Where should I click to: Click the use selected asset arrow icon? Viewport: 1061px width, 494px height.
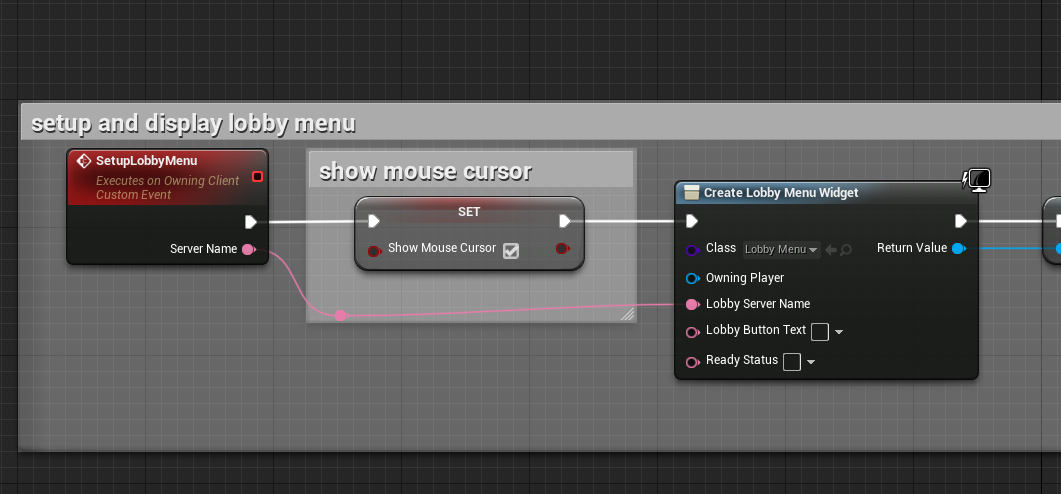click(831, 250)
